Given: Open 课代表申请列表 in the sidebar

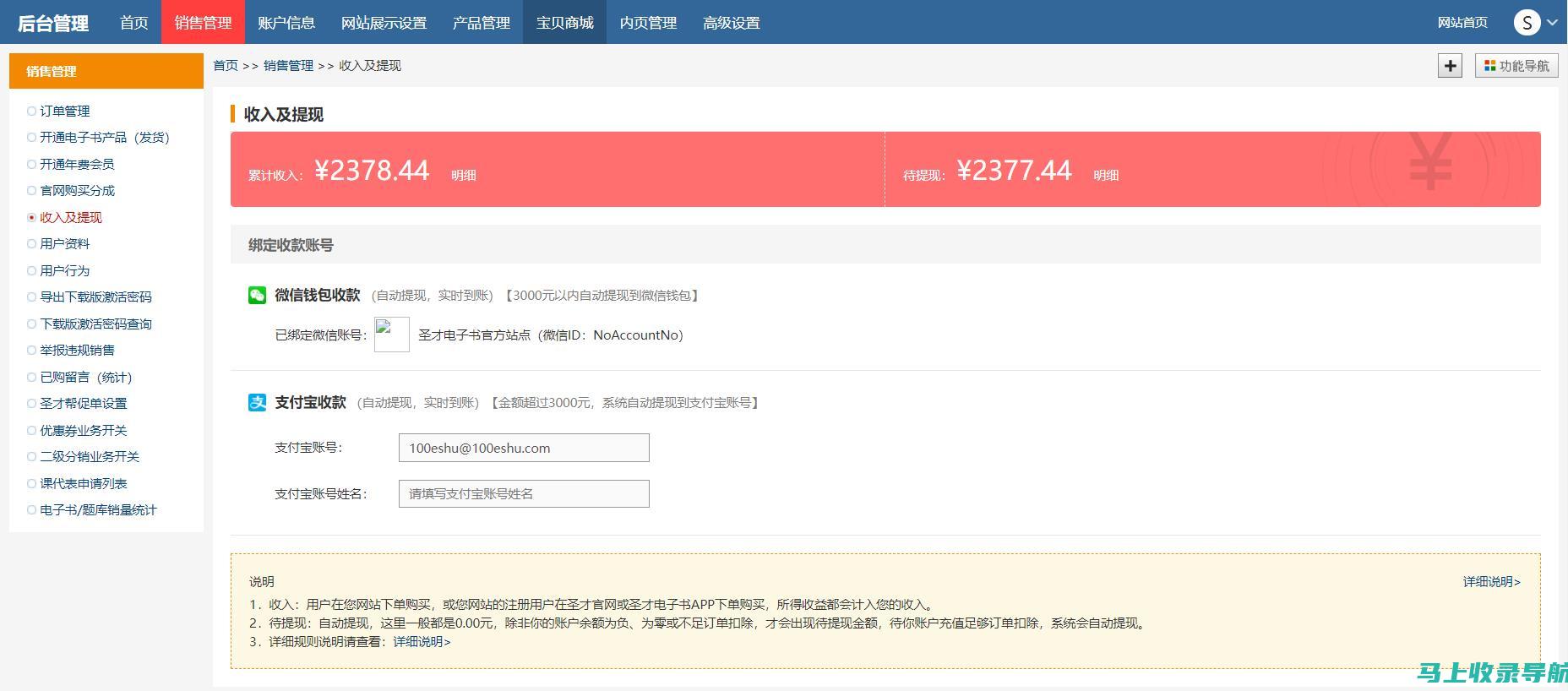Looking at the screenshot, I should [x=83, y=483].
